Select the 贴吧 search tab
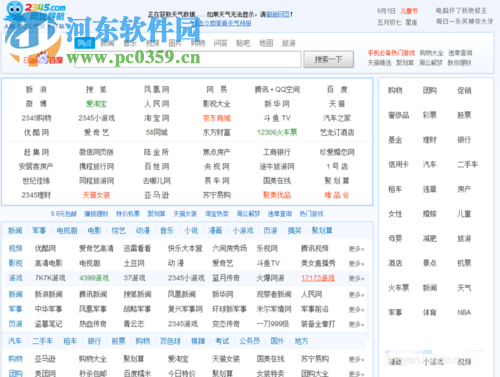Viewport: 500px width, 377px height. (x=243, y=43)
